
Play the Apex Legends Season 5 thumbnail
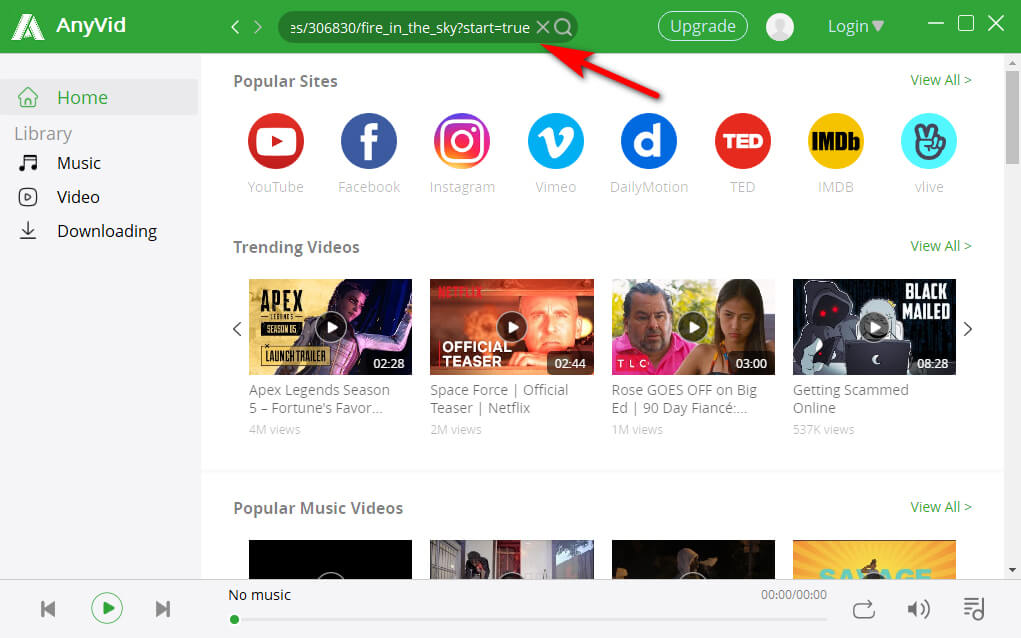tap(330, 327)
